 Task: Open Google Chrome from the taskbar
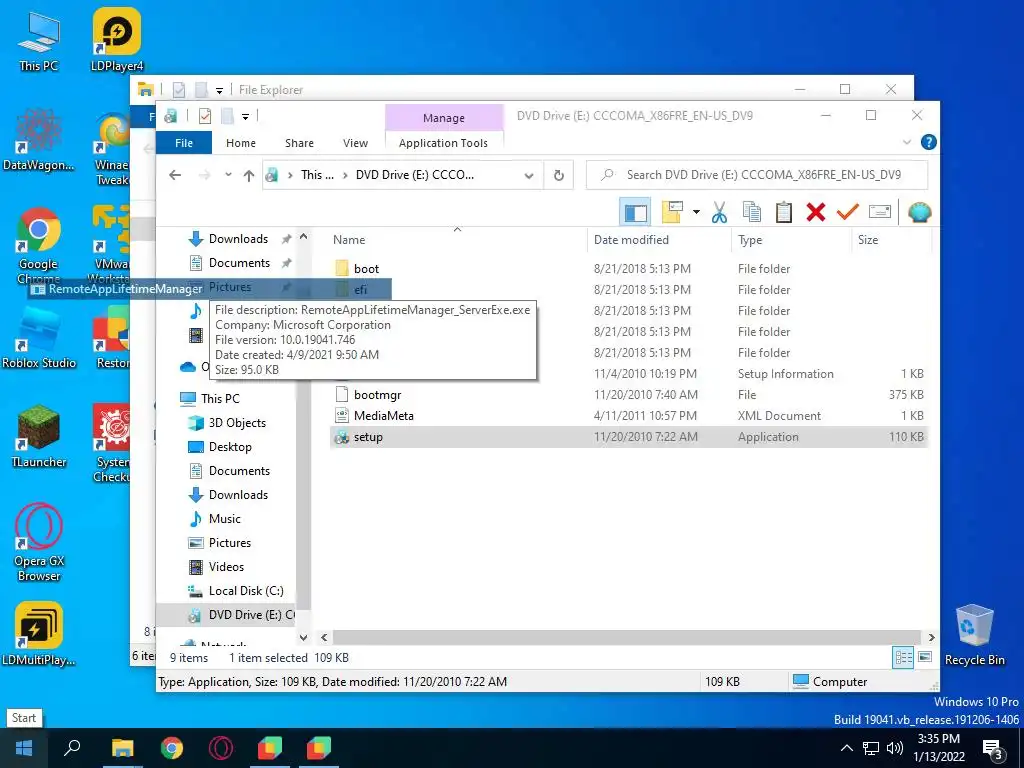(x=172, y=748)
